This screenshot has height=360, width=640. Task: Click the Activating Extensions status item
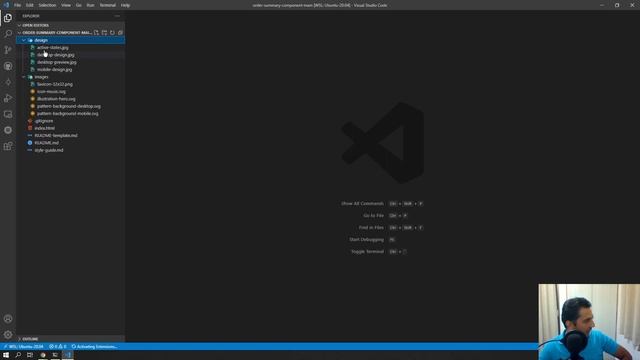[94, 347]
